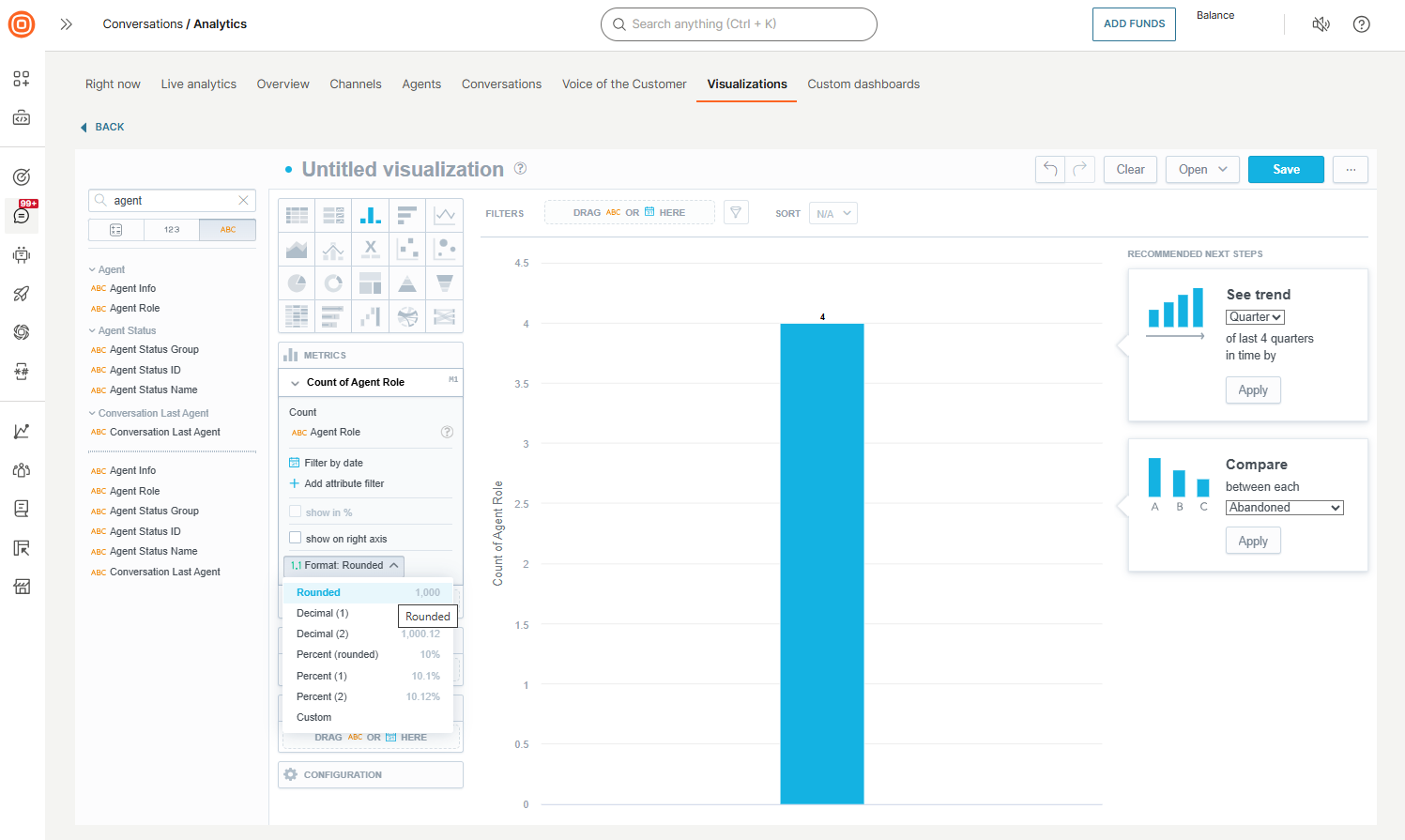Image resolution: width=1405 pixels, height=840 pixels.
Task: Apply the See trend recommendation
Action: 1253,389
